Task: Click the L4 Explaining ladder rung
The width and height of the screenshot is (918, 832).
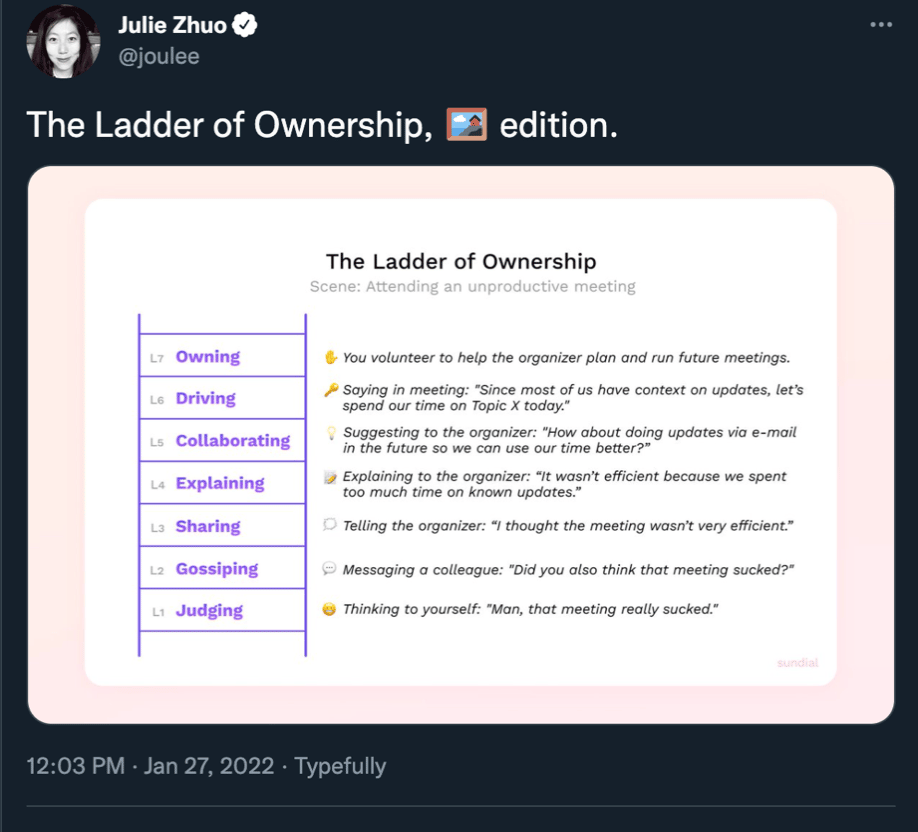Action: pos(222,482)
